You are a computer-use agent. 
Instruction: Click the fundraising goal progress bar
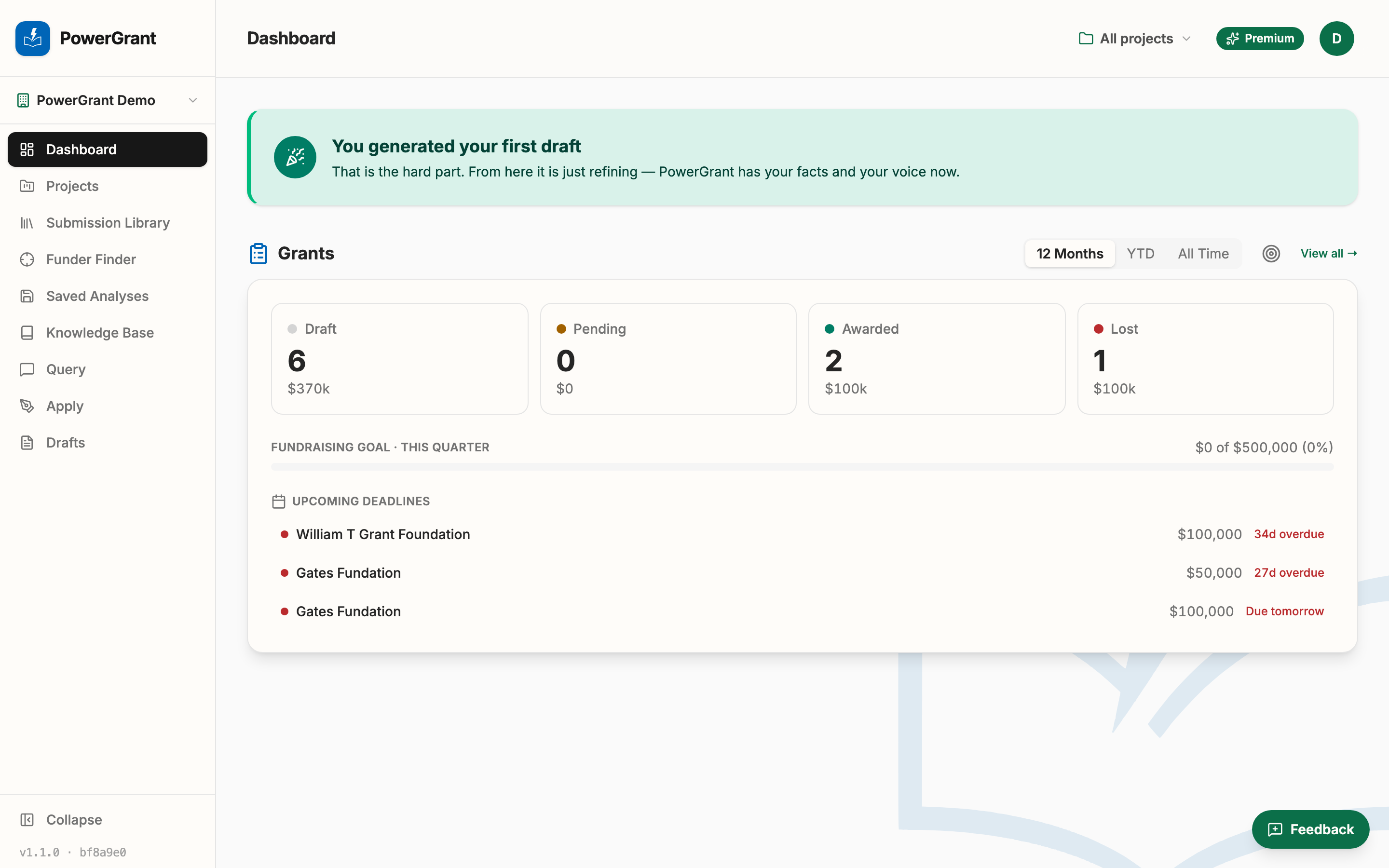pos(803,467)
